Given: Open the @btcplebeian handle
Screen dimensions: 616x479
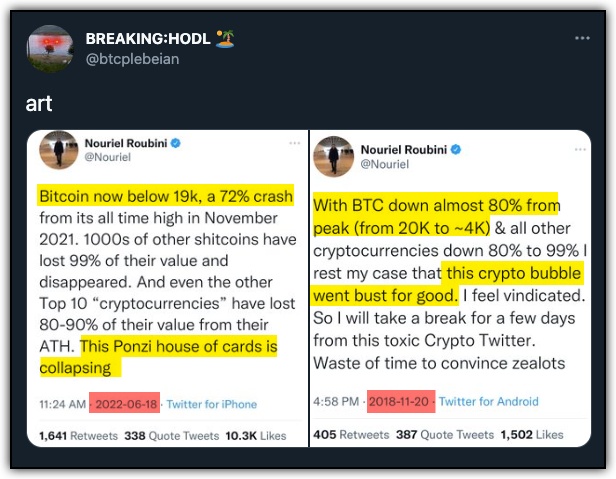Looking at the screenshot, I should click(x=132, y=59).
